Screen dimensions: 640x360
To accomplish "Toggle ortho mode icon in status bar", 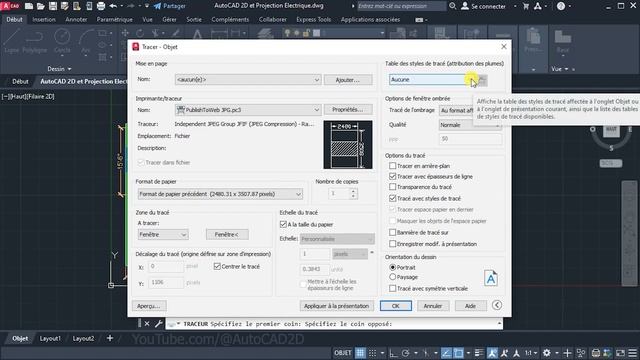I will pyautogui.click(x=393, y=353).
